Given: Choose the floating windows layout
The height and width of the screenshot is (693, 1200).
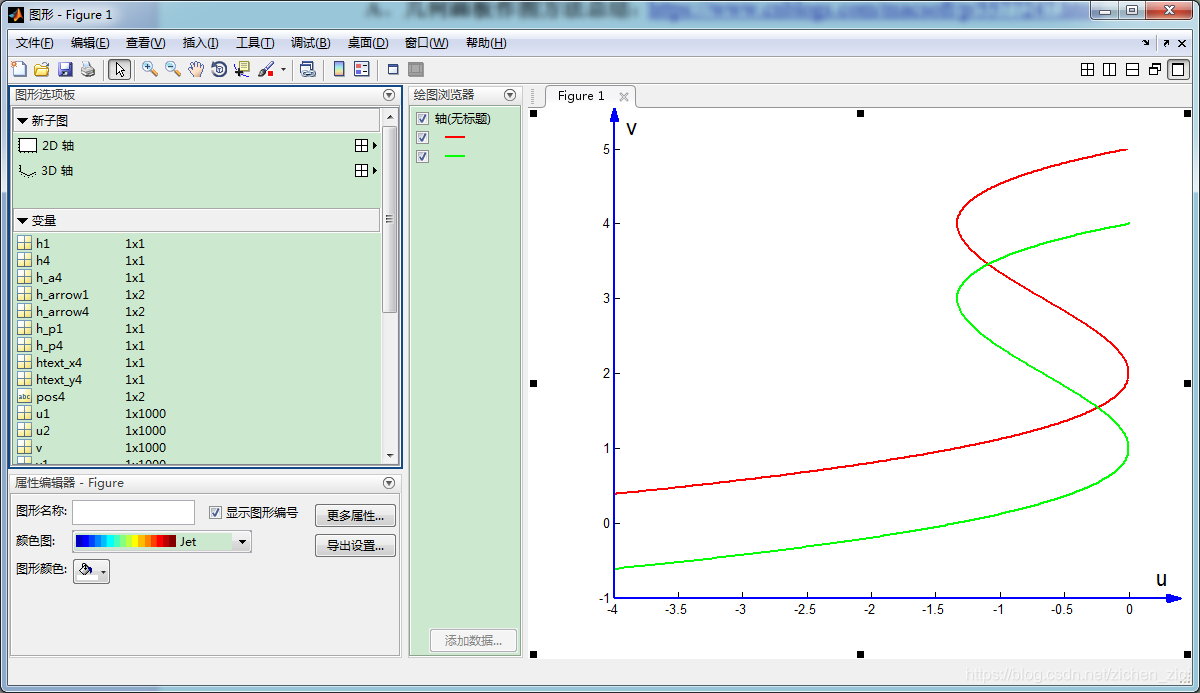Looking at the screenshot, I should [1155, 70].
